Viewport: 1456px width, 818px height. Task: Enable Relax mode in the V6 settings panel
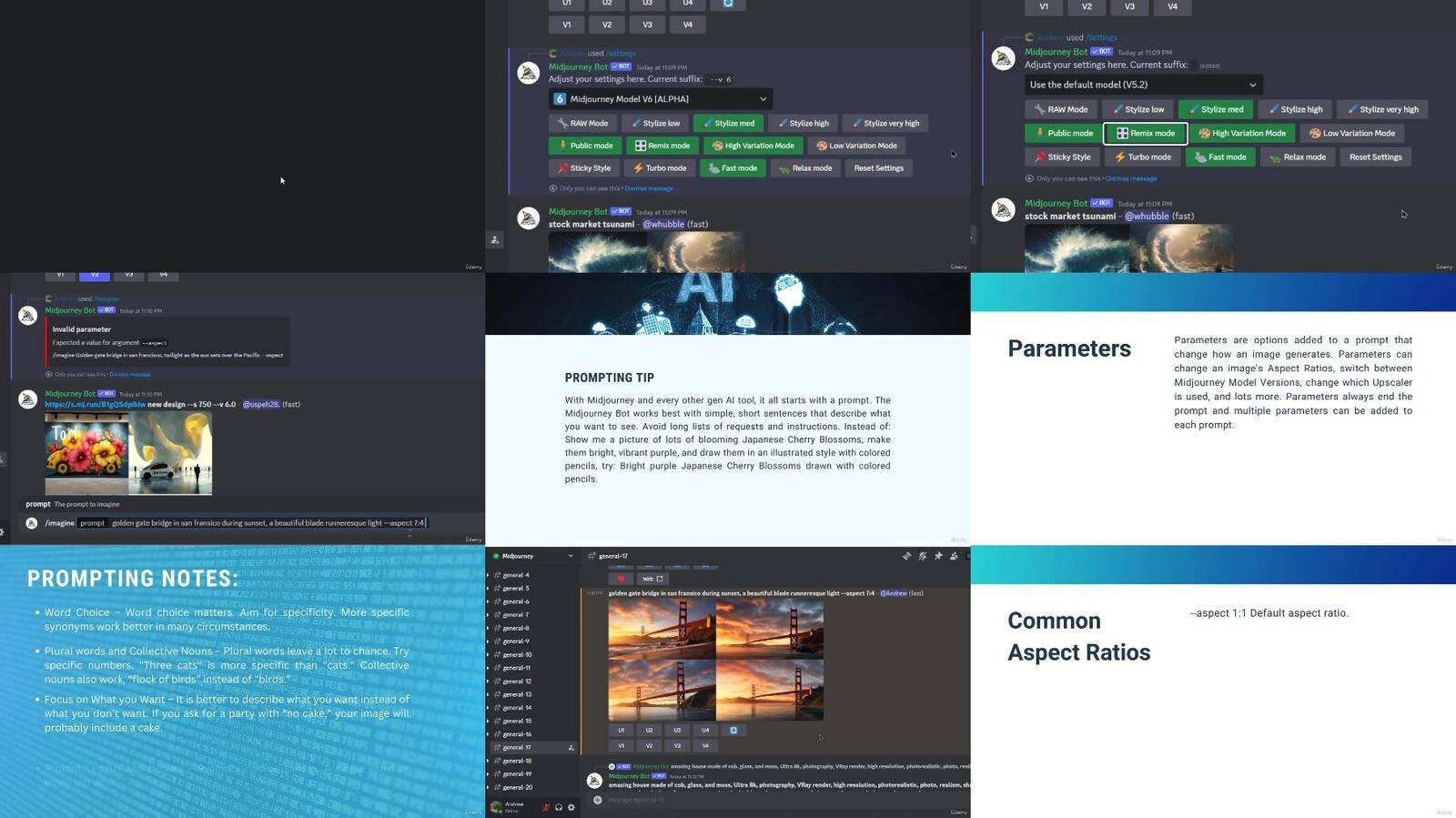[x=805, y=168]
